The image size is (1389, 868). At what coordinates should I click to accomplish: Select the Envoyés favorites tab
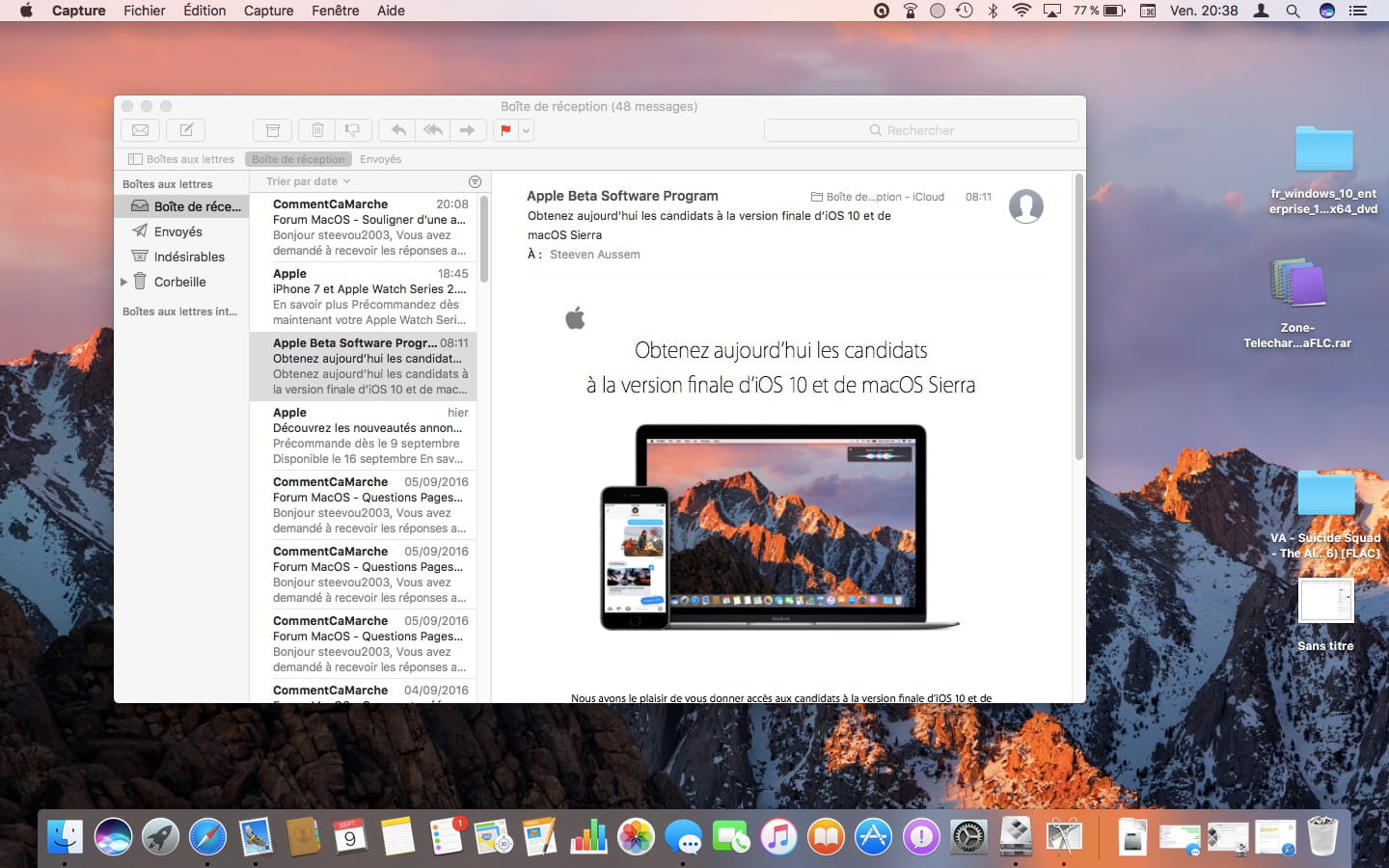click(380, 159)
